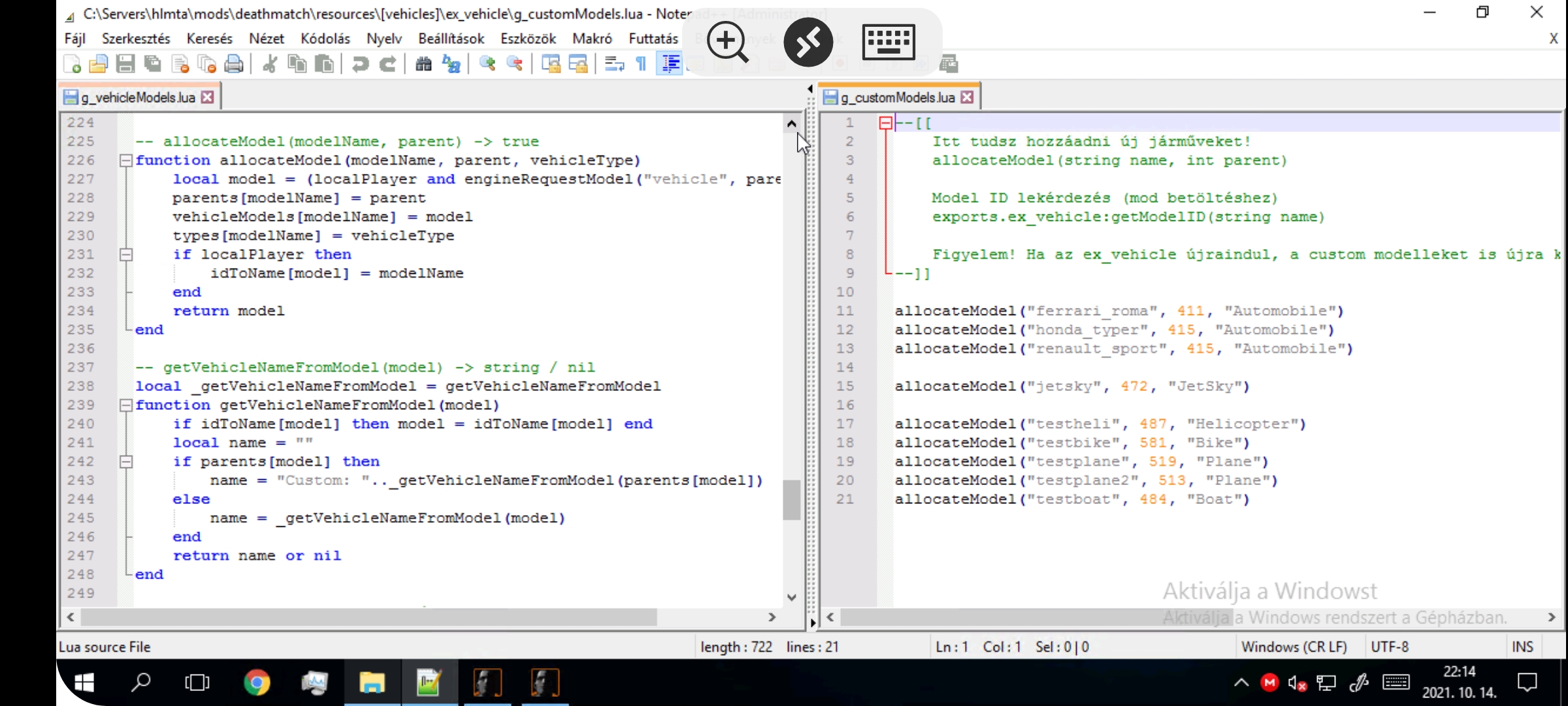Toggle word wrap in toolbar
The height and width of the screenshot is (706, 1568).
click(614, 64)
